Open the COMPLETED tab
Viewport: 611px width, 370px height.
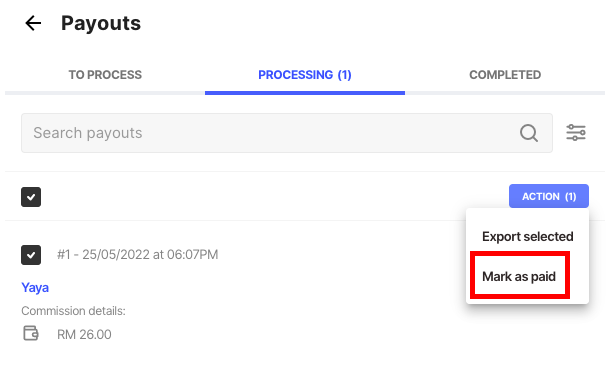505,75
